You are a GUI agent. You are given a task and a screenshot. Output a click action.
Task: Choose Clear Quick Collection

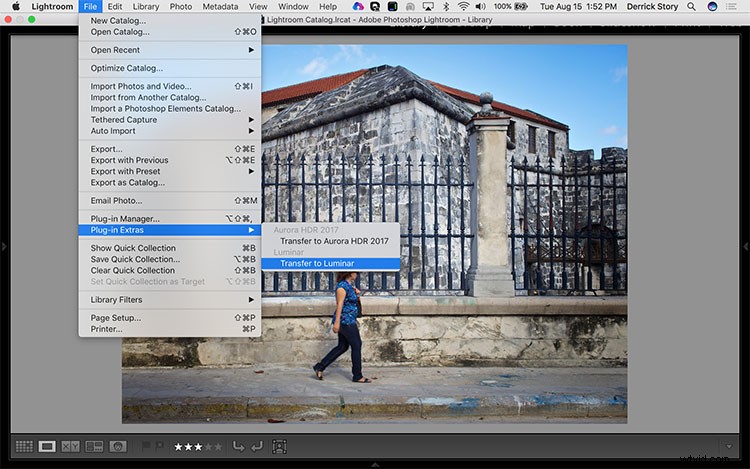tap(170, 270)
